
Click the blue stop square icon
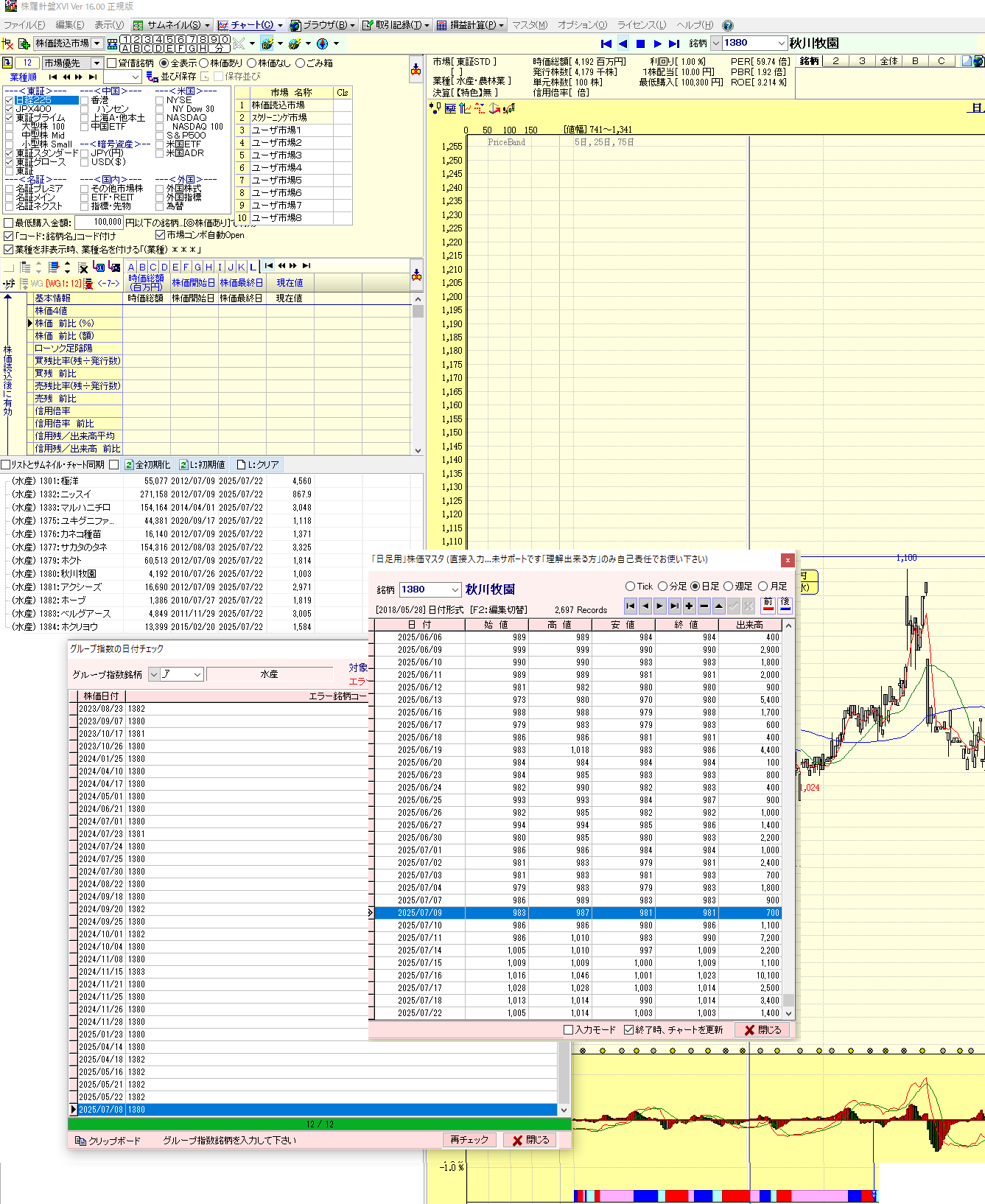point(640,43)
